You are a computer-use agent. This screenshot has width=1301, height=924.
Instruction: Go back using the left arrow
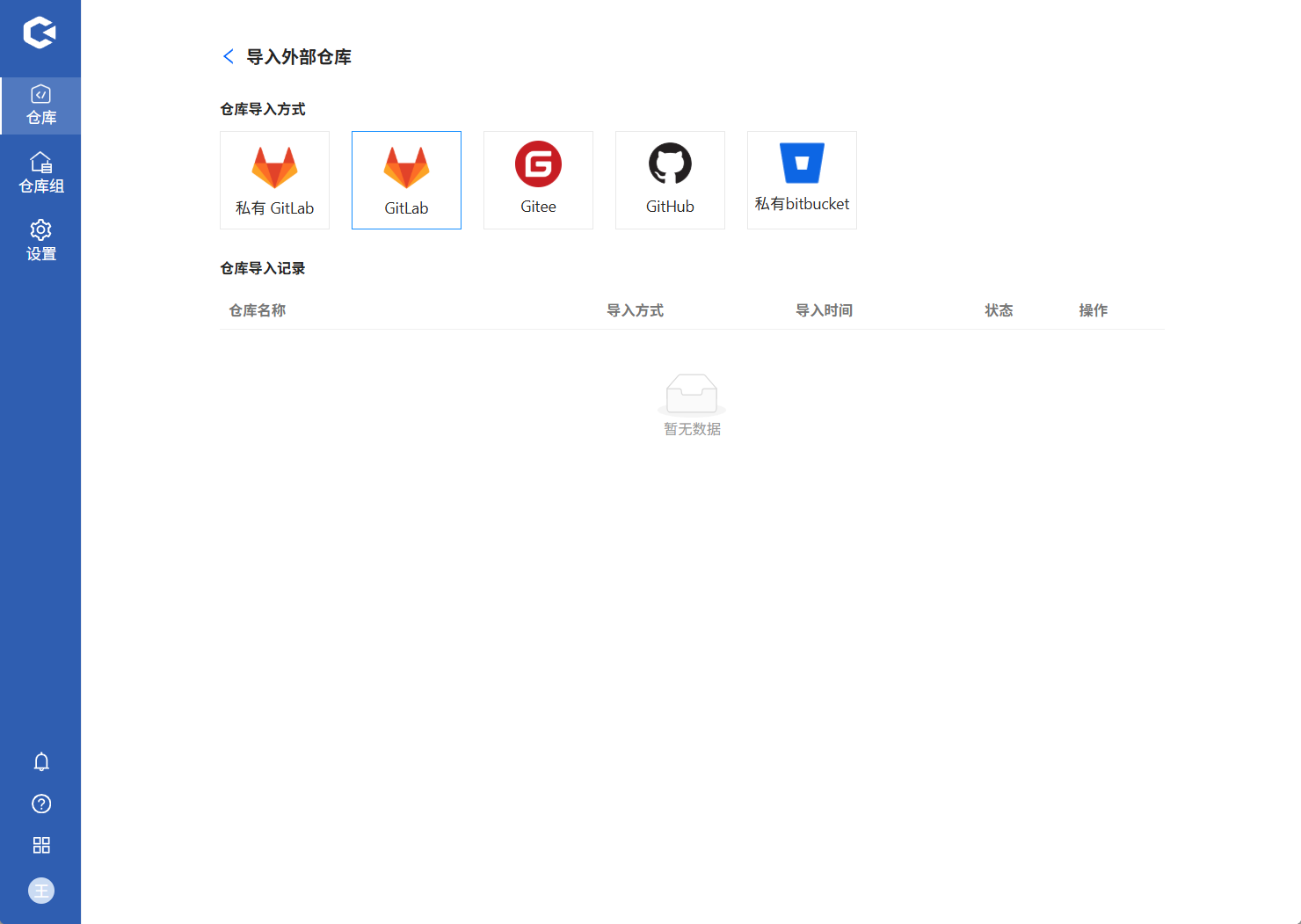229,56
